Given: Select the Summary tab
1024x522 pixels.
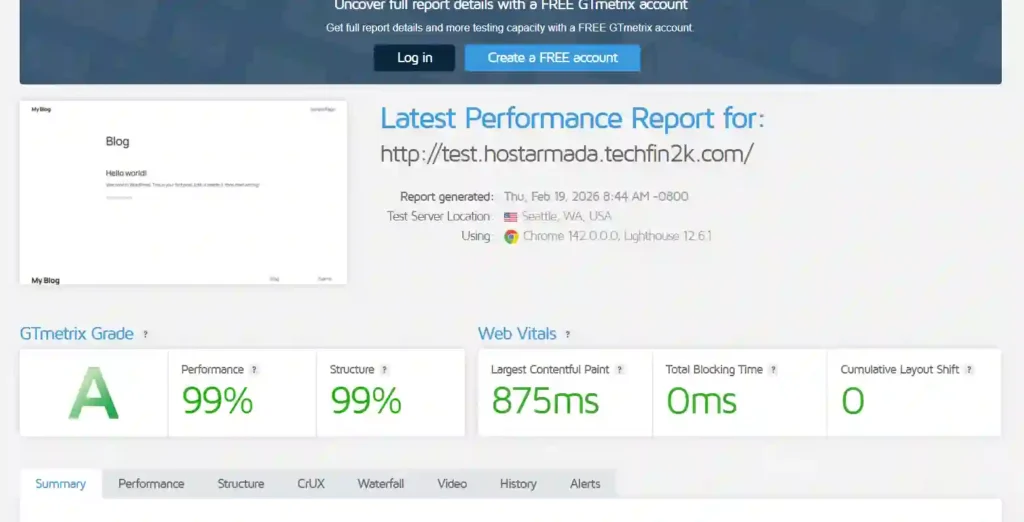Looking at the screenshot, I should pyautogui.click(x=61, y=484).
